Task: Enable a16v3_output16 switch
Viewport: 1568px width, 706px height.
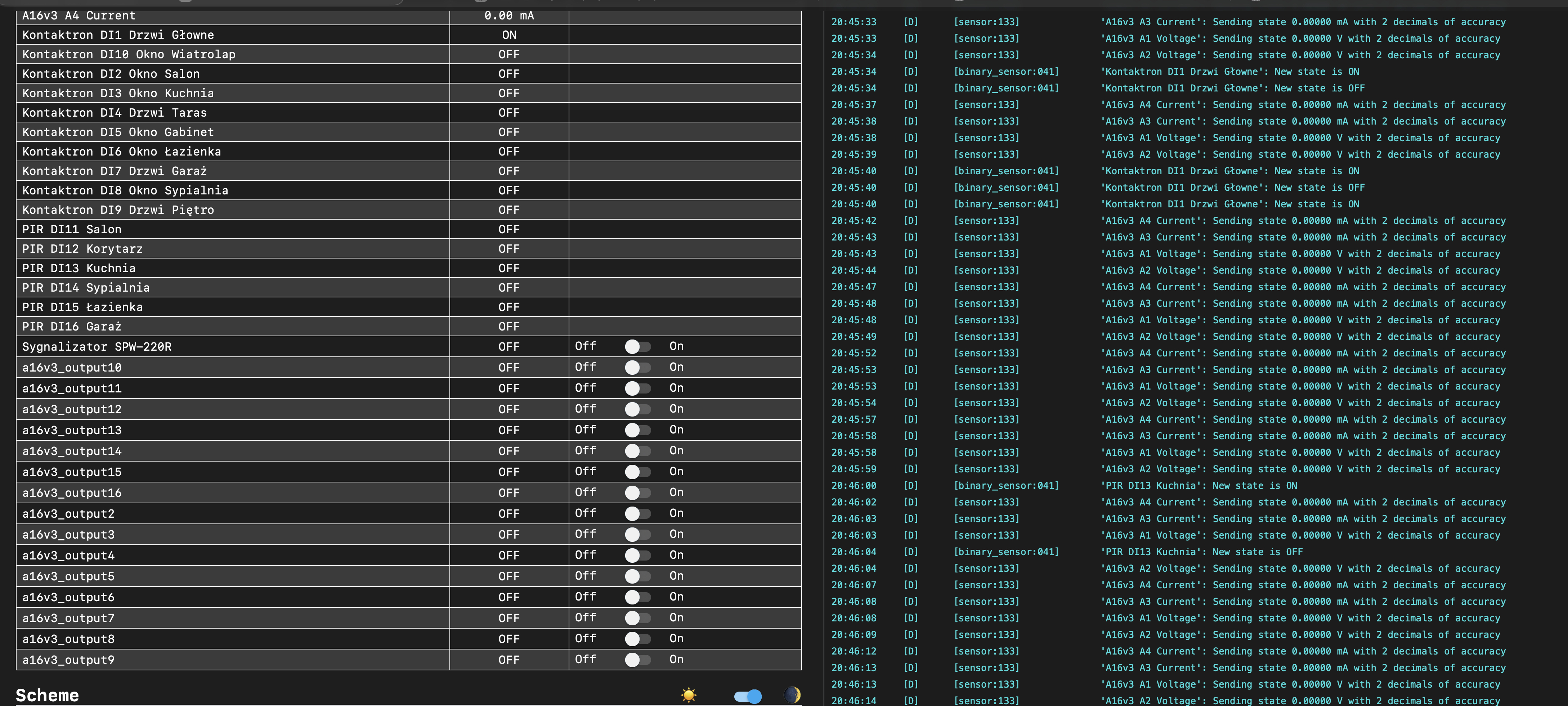Action: [637, 493]
